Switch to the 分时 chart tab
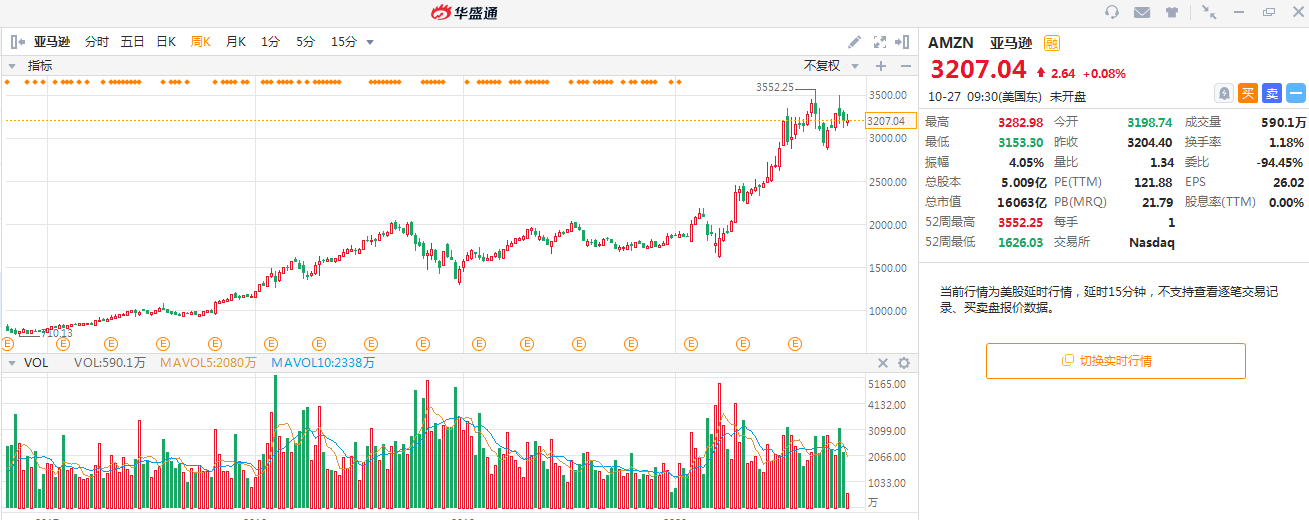 tap(96, 42)
